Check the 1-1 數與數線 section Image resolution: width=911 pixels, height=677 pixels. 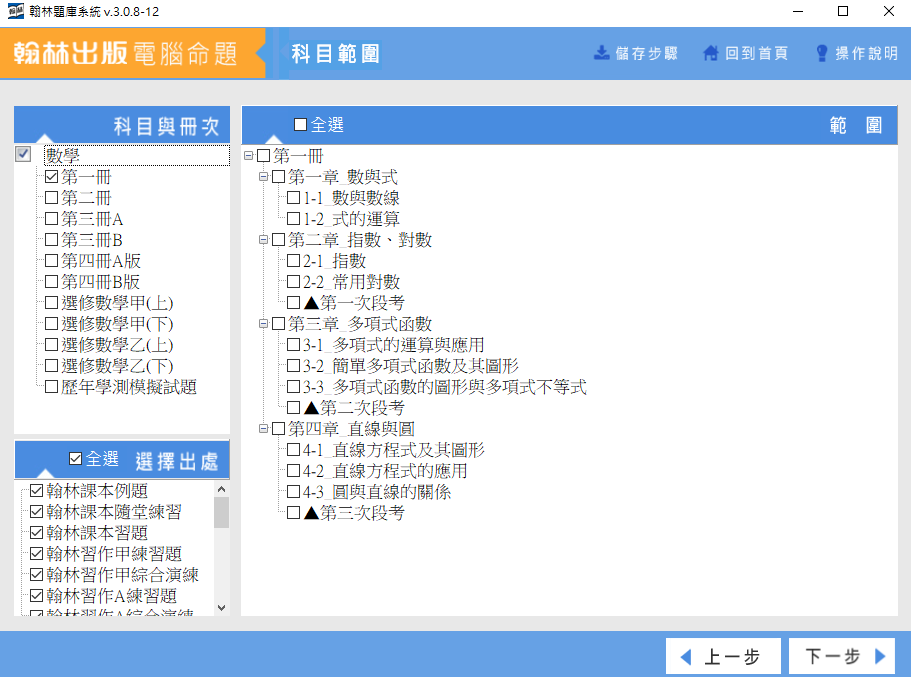pyautogui.click(x=294, y=198)
